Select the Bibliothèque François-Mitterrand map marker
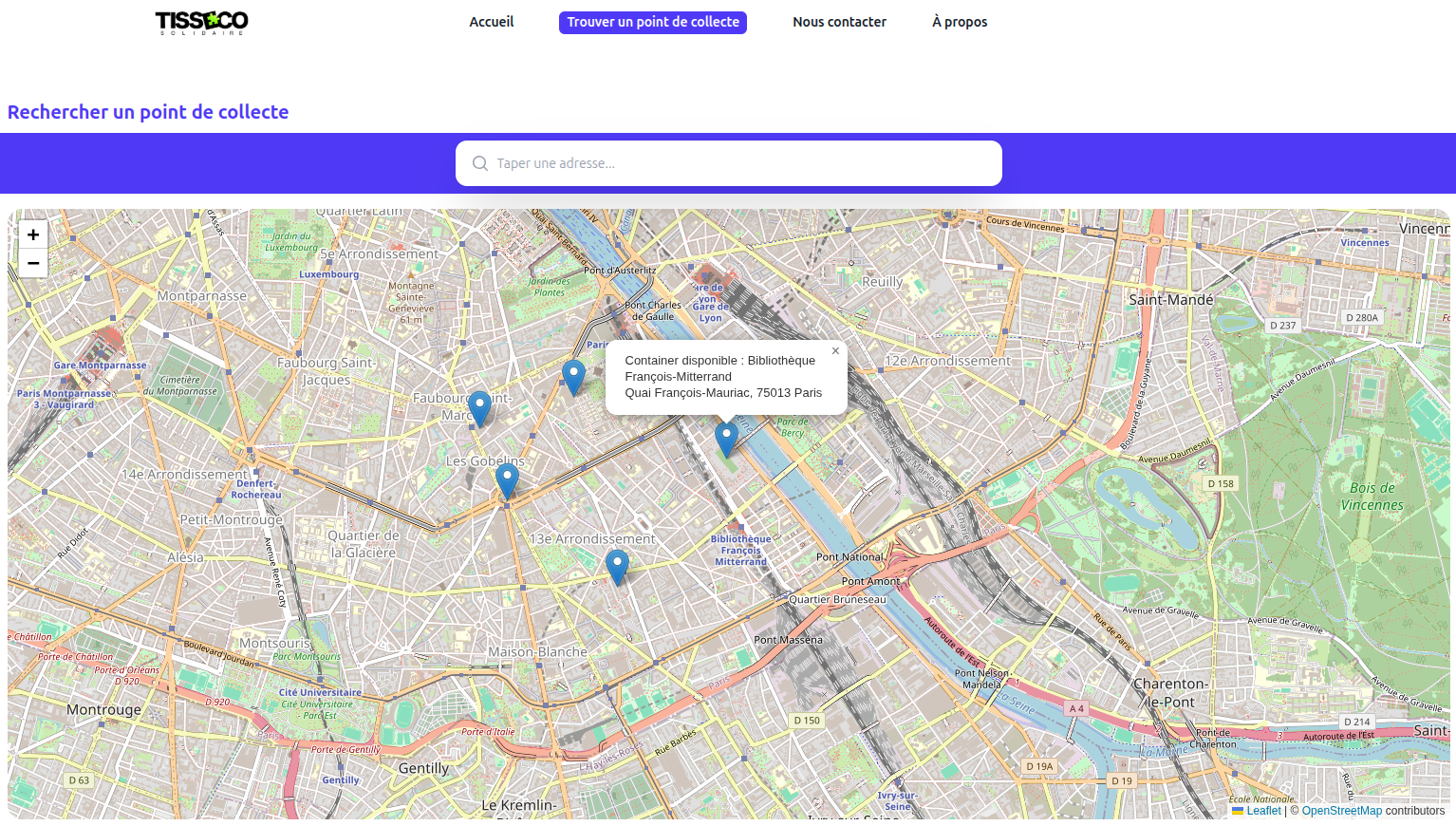This screenshot has height=826, width=1456. 726,435
